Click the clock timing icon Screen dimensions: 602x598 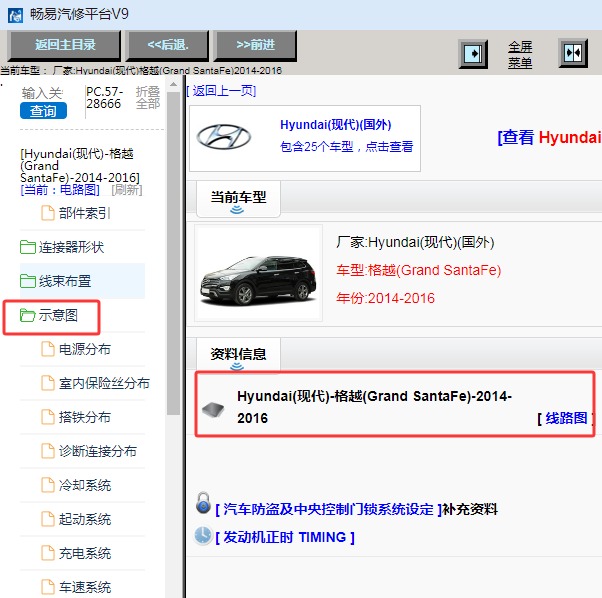(x=203, y=535)
